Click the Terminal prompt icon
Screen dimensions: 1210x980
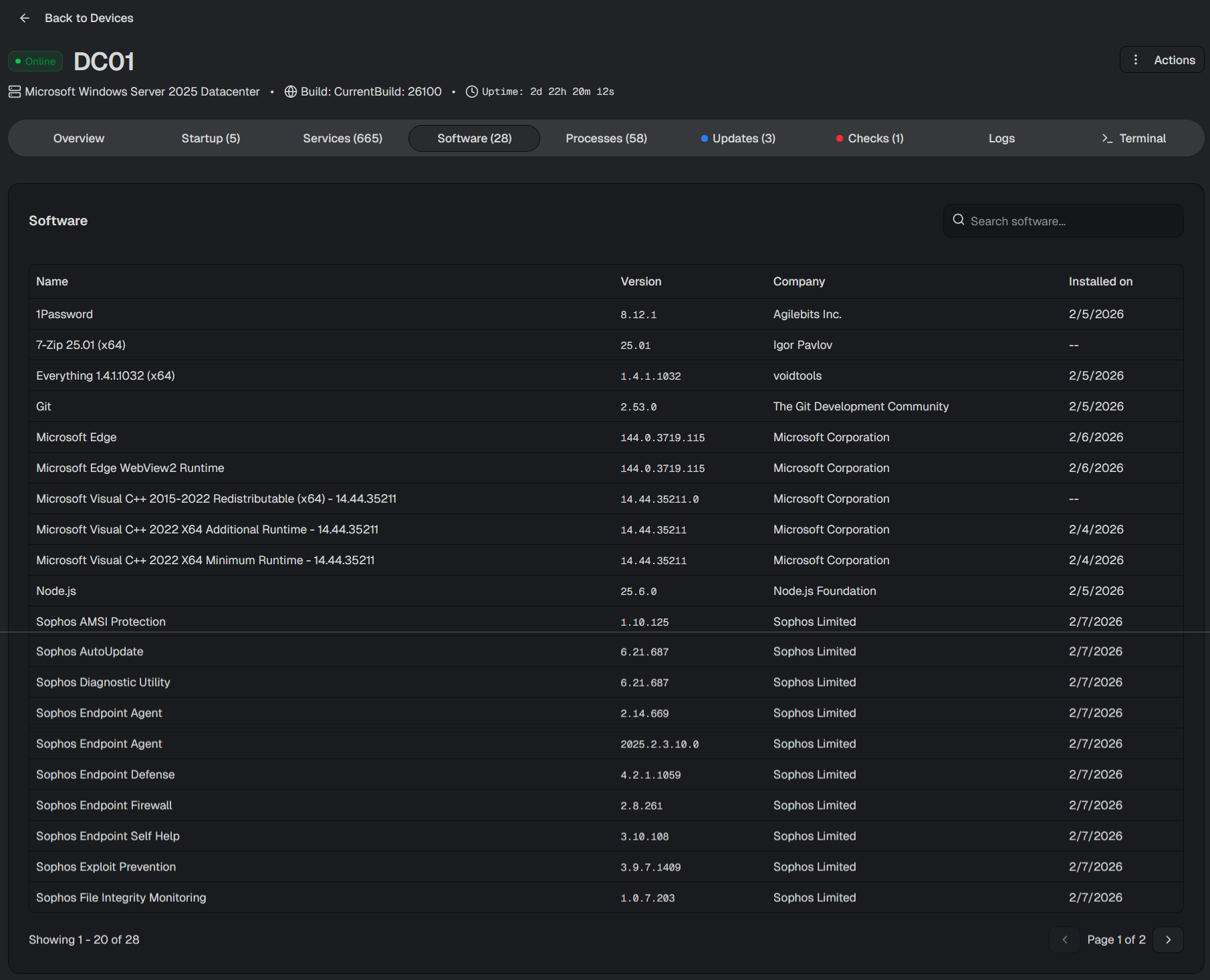click(1107, 138)
